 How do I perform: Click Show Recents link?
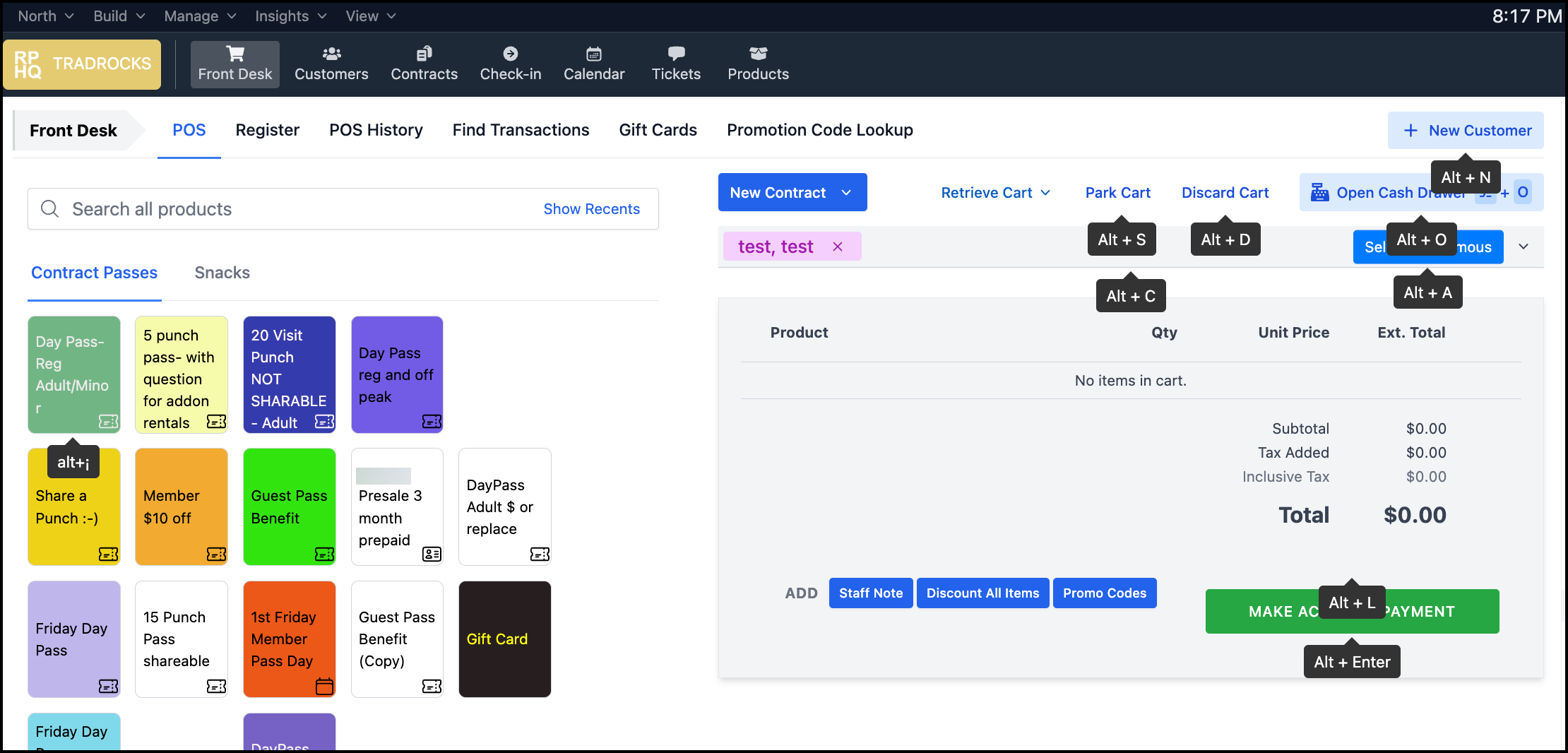click(591, 209)
